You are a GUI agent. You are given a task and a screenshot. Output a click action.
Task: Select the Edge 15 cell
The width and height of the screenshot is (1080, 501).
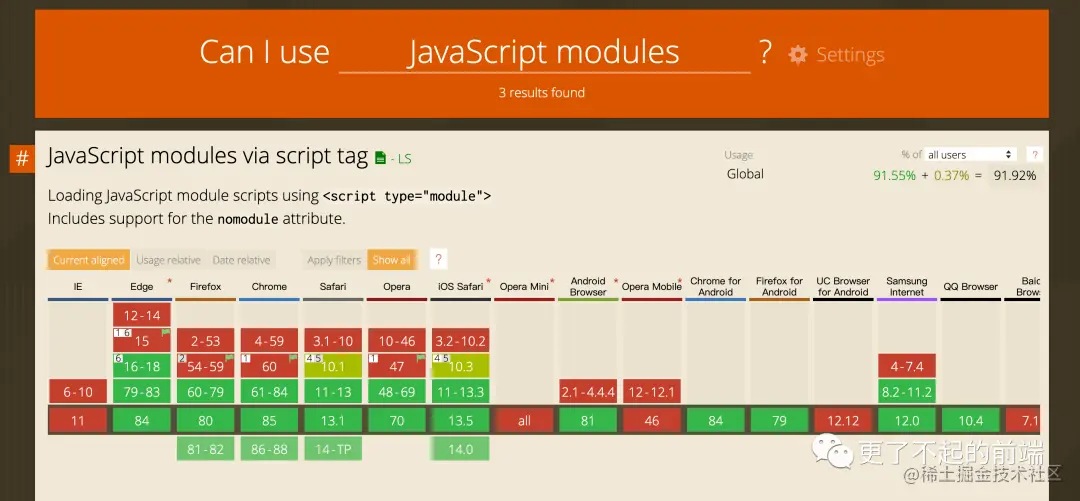point(142,340)
